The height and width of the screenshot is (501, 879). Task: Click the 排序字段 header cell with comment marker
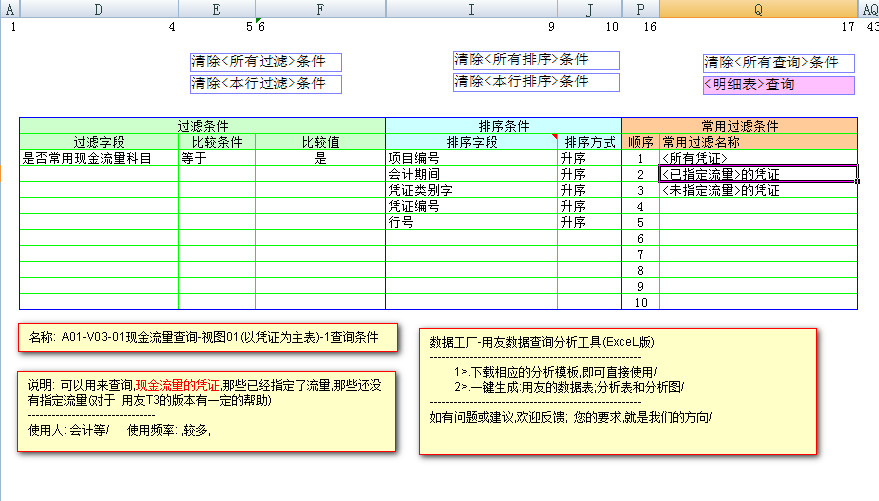pos(470,142)
